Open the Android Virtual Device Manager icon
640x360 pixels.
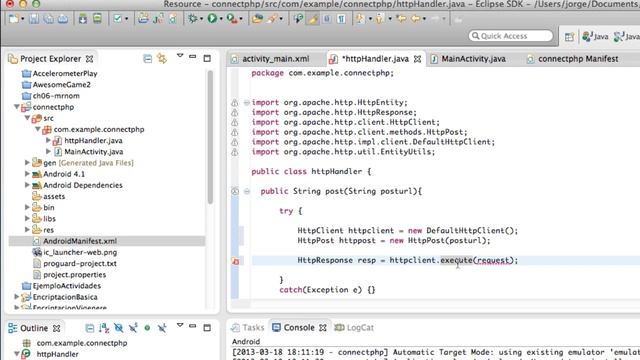click(x=97, y=19)
